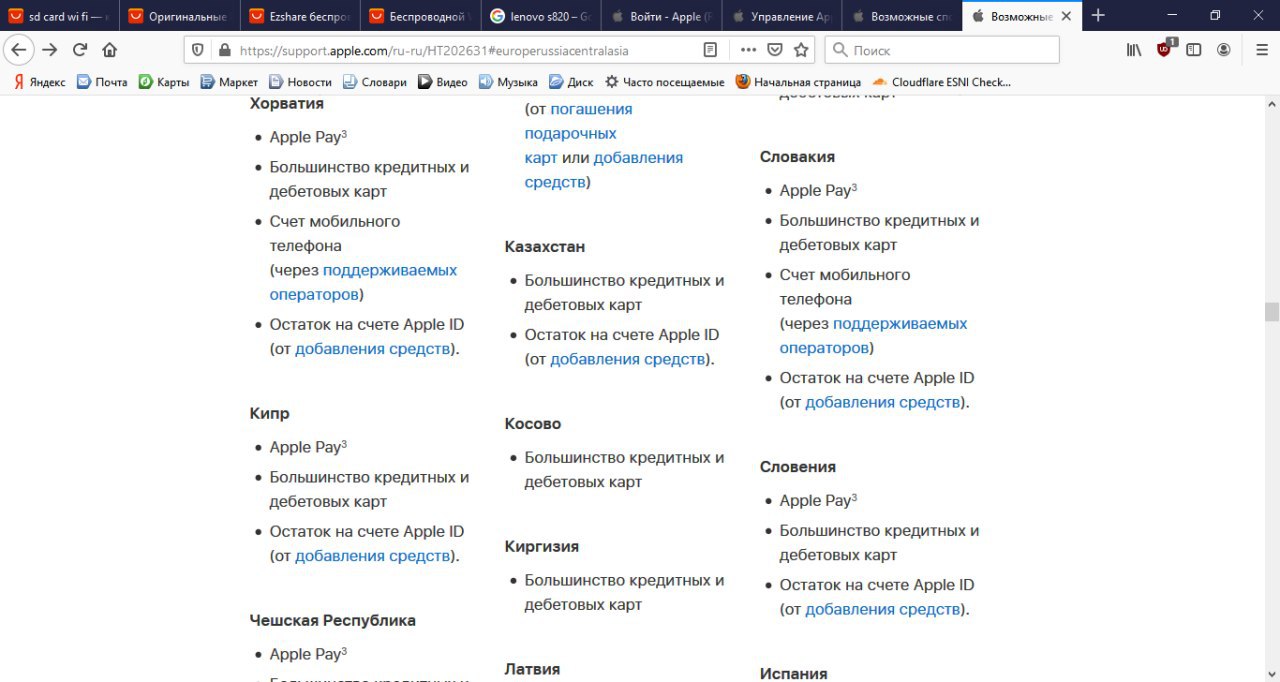The height and width of the screenshot is (682, 1280).
Task: Click the scrollbar down arrow
Action: pos(1272,673)
